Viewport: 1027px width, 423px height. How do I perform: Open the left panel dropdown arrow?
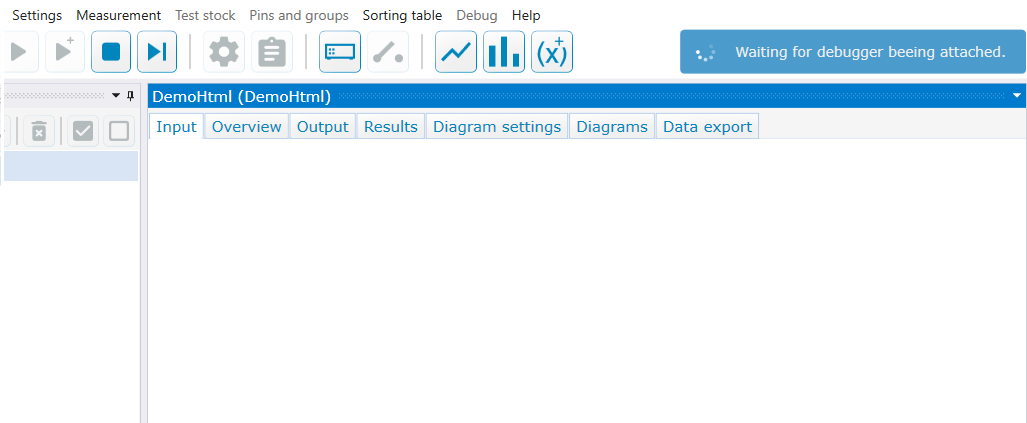tap(117, 96)
